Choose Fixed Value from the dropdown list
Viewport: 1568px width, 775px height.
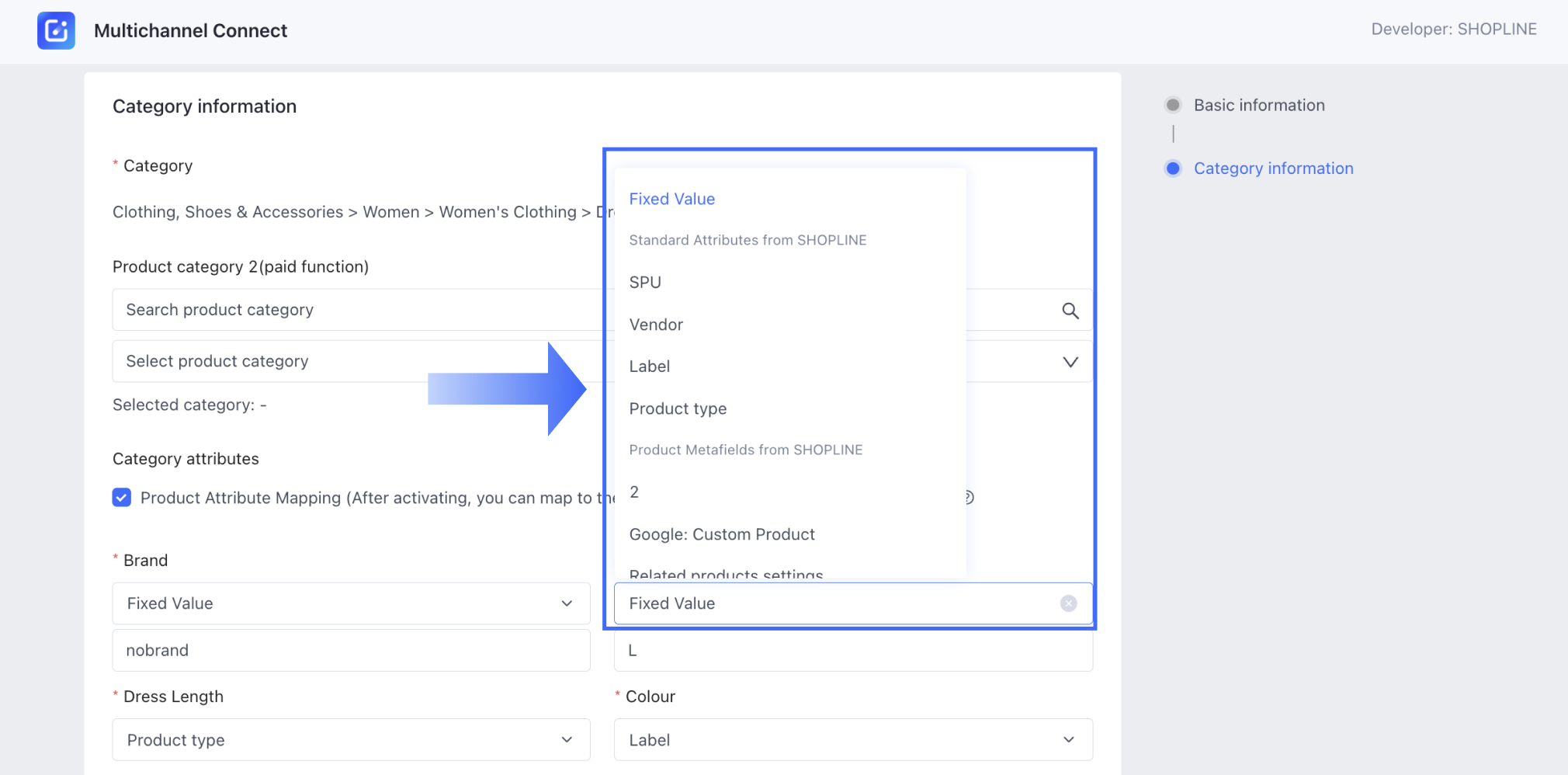click(x=671, y=199)
